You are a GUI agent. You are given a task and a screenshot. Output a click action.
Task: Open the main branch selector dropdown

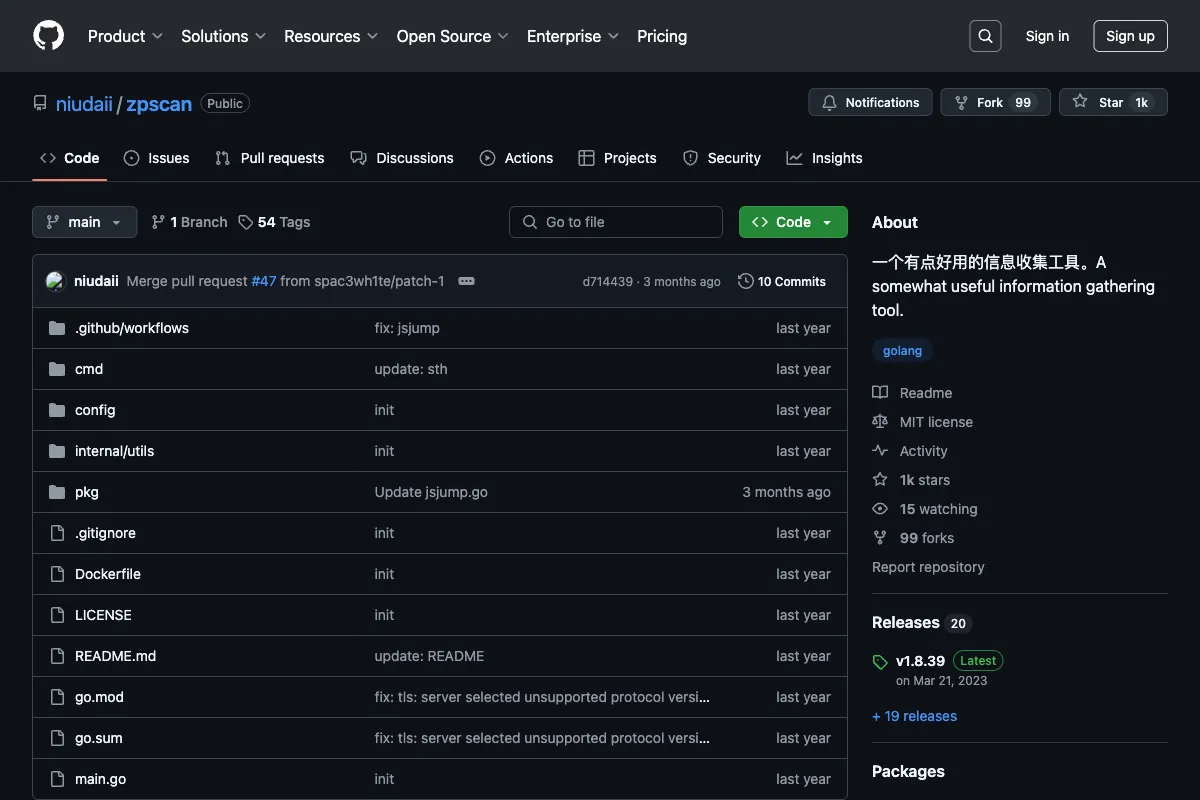pyautogui.click(x=84, y=222)
